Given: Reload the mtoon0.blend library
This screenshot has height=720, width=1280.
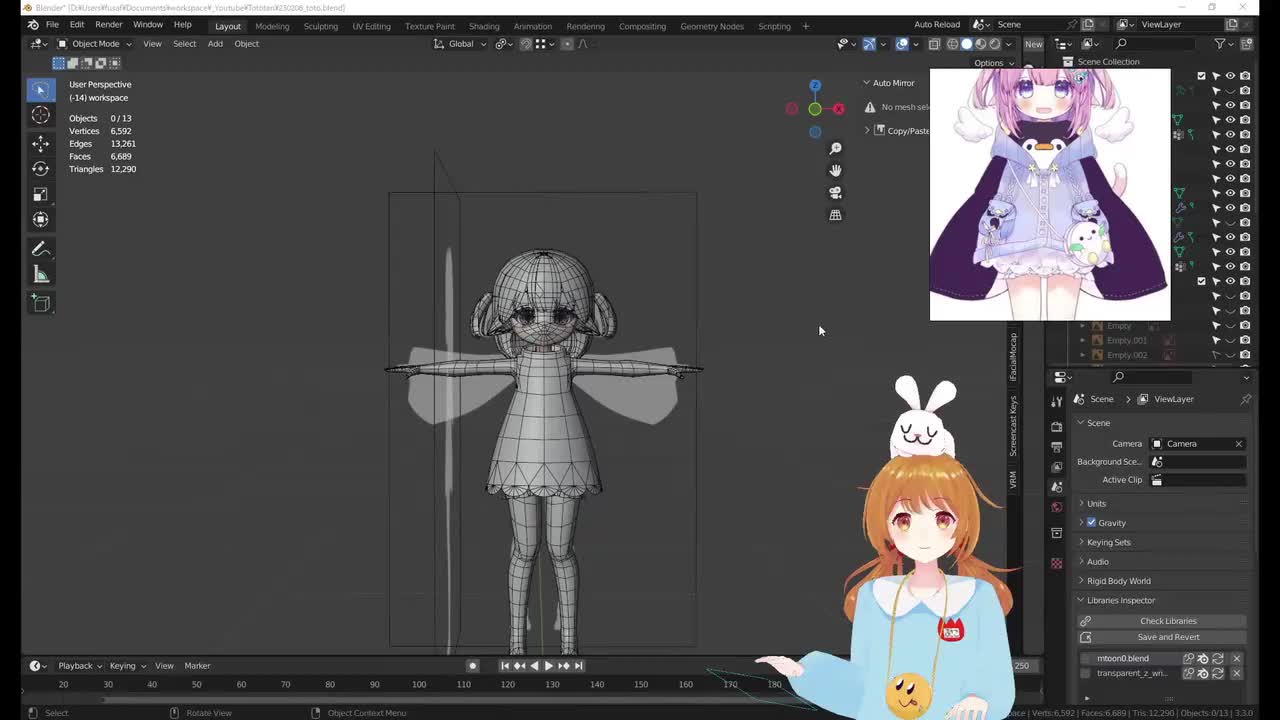Looking at the screenshot, I should (1218, 658).
